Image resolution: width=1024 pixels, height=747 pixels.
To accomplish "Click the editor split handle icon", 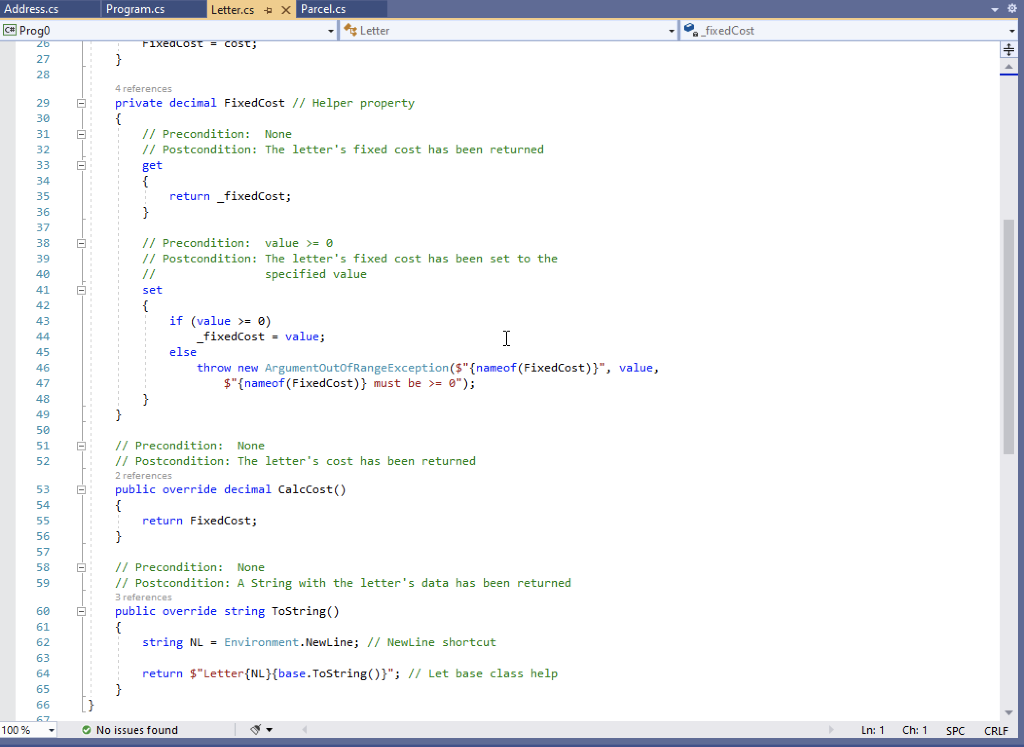I will pyautogui.click(x=1008, y=50).
